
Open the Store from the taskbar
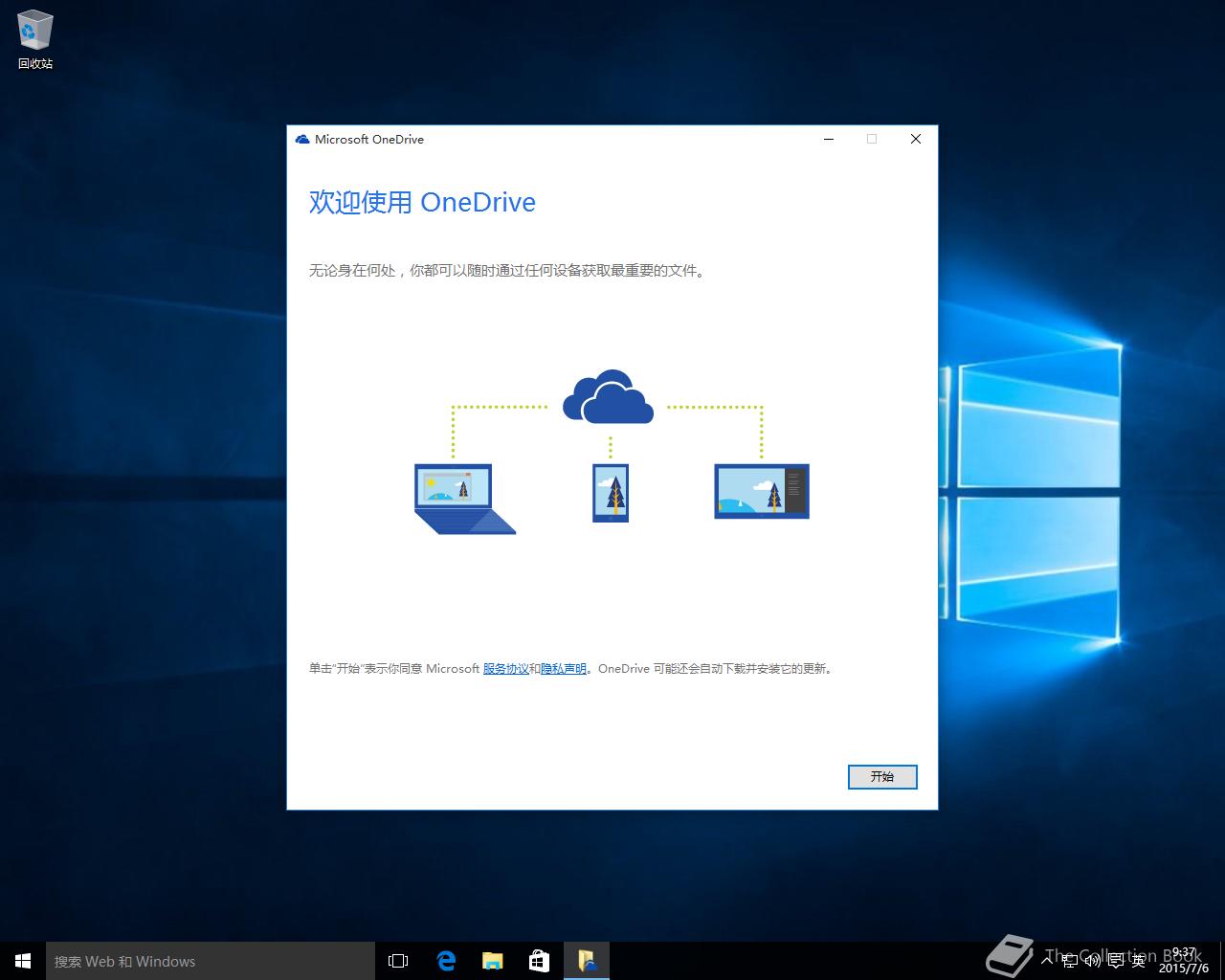pos(539,961)
